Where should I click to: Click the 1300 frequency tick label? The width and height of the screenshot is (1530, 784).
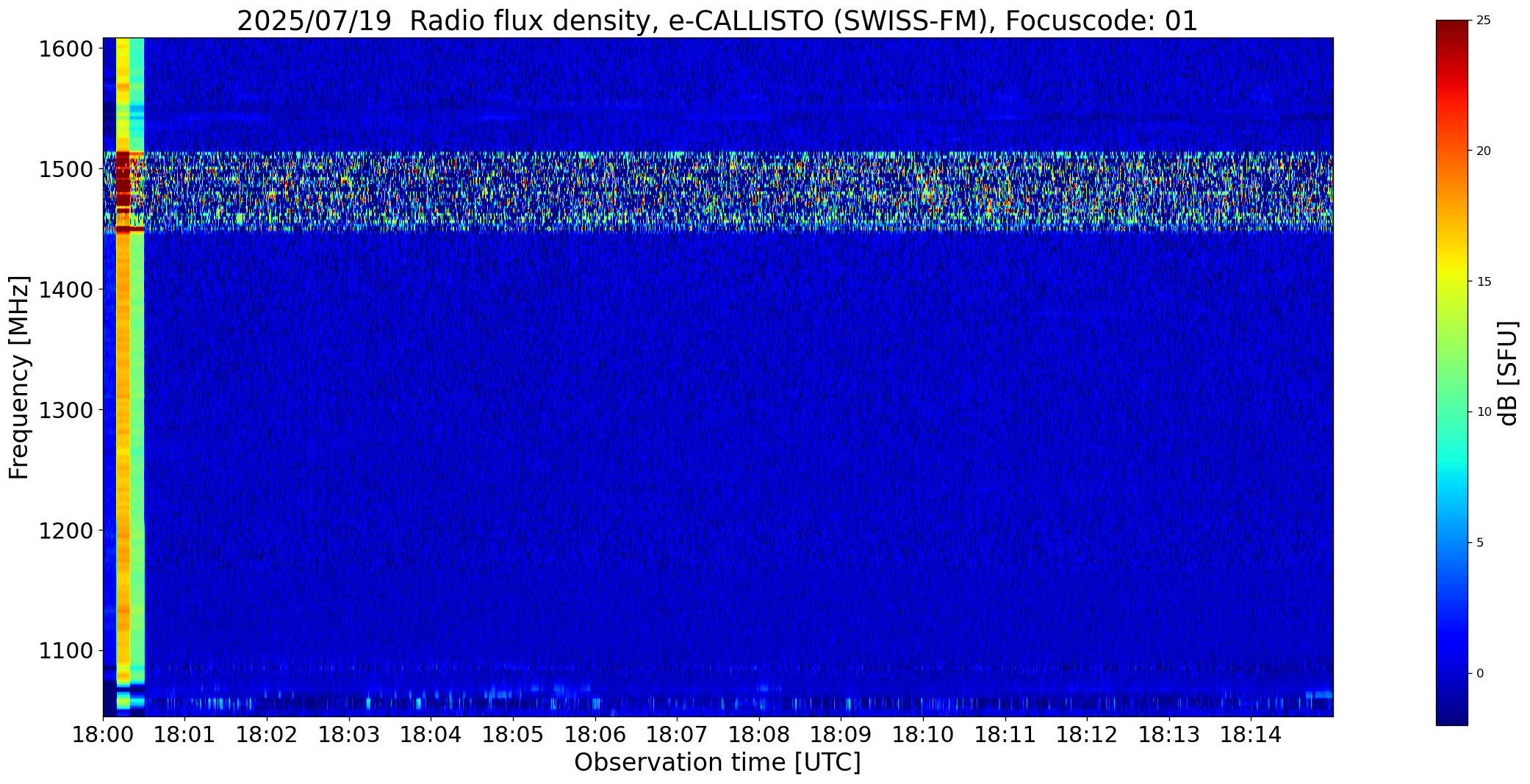(x=65, y=410)
